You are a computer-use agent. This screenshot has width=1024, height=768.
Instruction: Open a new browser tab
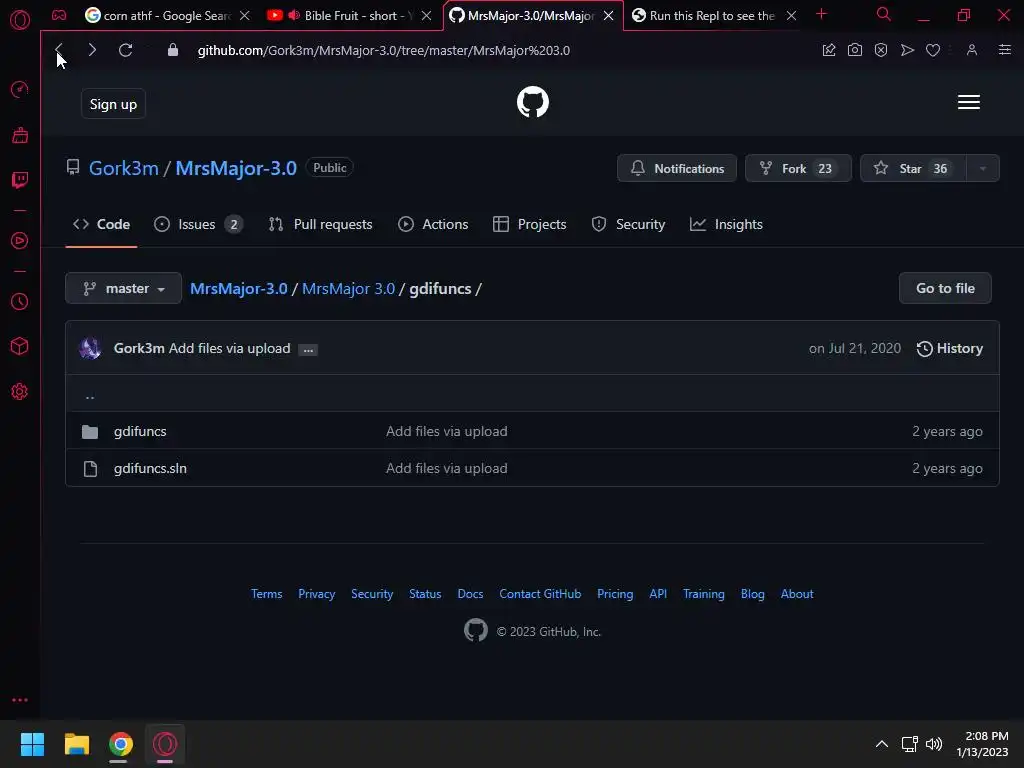822,14
